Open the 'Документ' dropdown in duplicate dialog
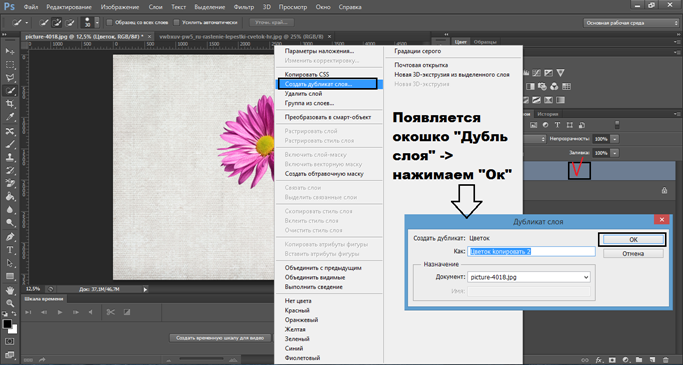This screenshot has width=683, height=365. pyautogui.click(x=529, y=277)
